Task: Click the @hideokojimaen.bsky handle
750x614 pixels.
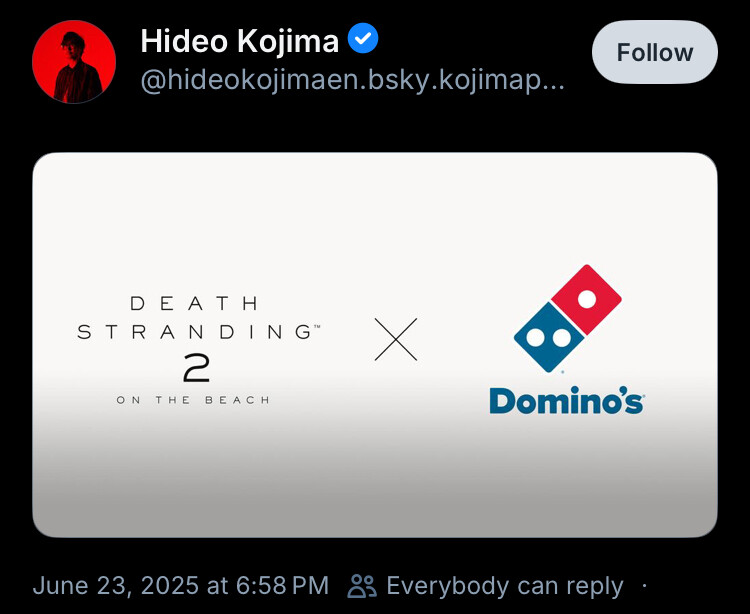Action: pos(353,81)
